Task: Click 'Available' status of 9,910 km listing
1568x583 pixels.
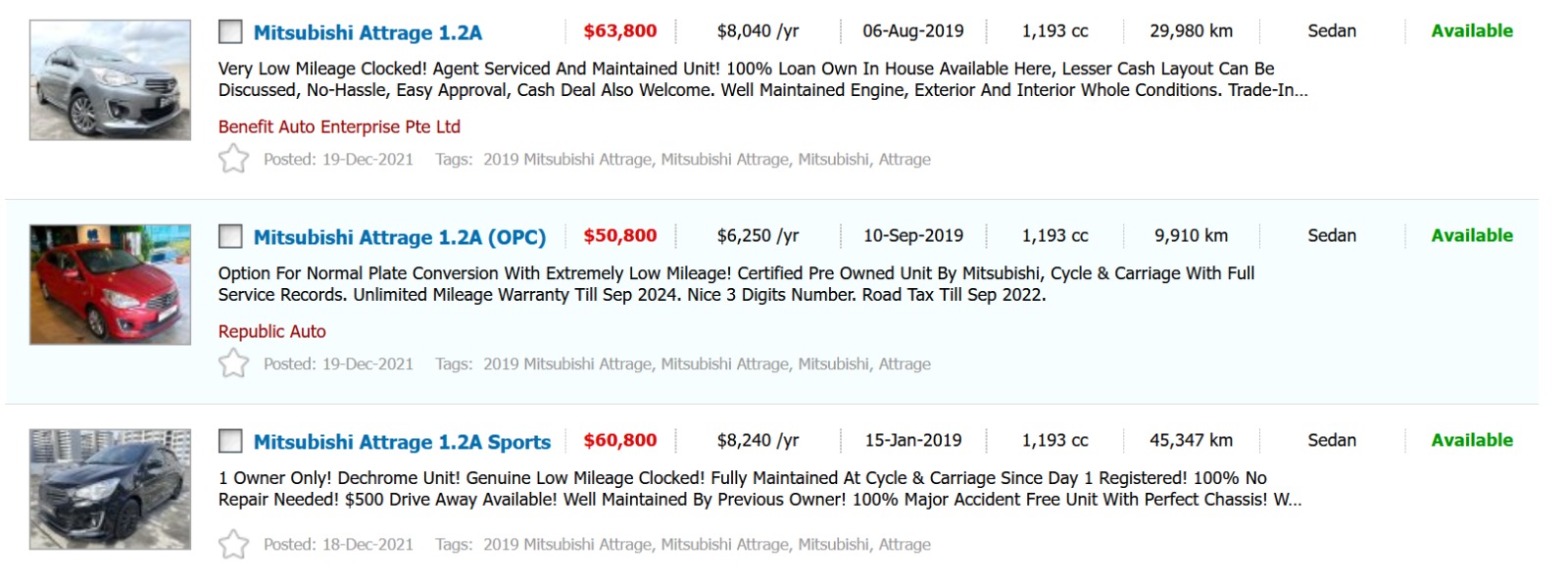Action: click(1471, 236)
